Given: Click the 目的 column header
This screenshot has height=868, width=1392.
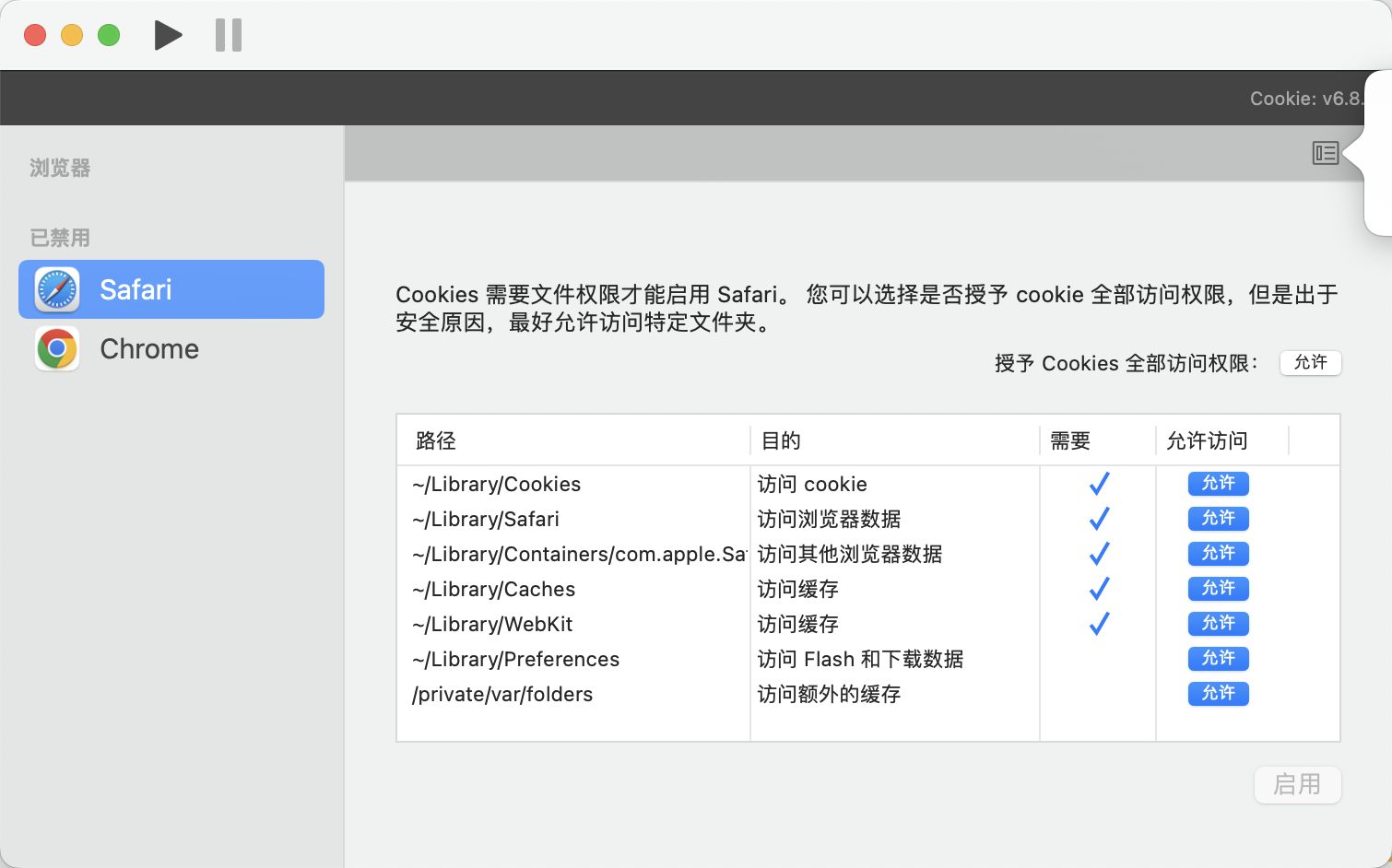Looking at the screenshot, I should coord(894,440).
